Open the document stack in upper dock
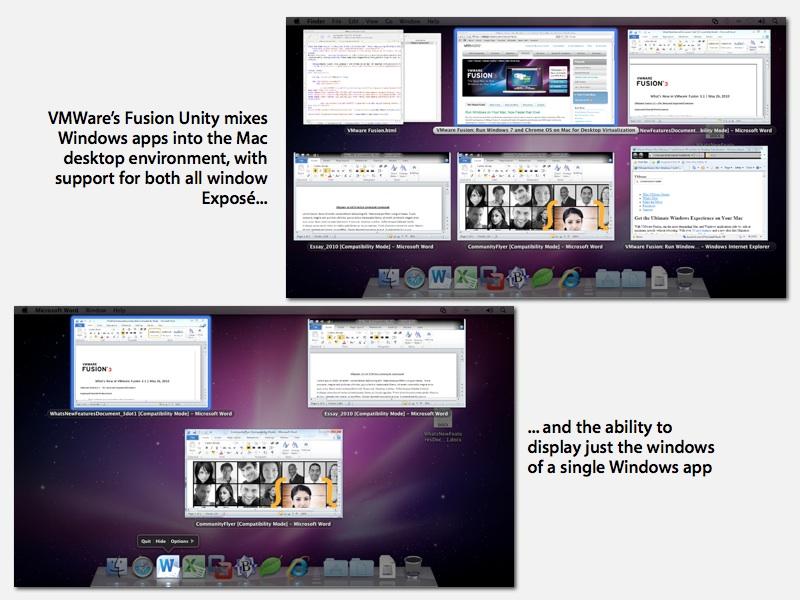Viewport: 800px width, 600px height. [659, 279]
